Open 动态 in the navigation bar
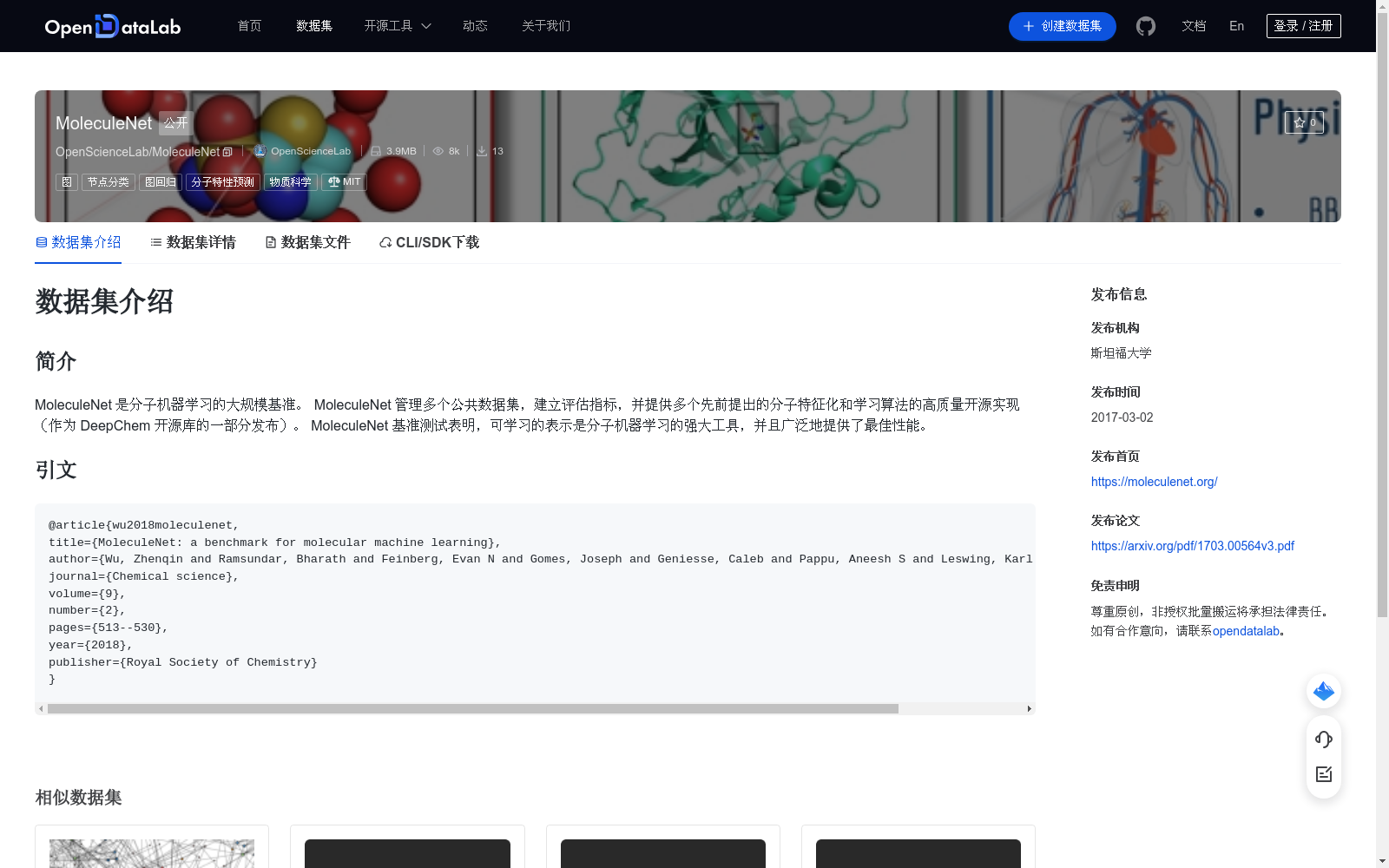This screenshot has width=1389, height=868. pos(475,26)
